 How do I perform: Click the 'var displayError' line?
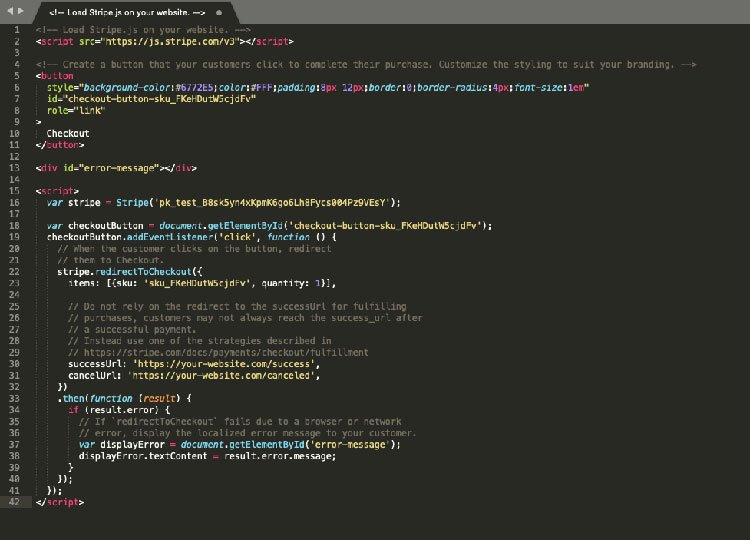point(240,444)
